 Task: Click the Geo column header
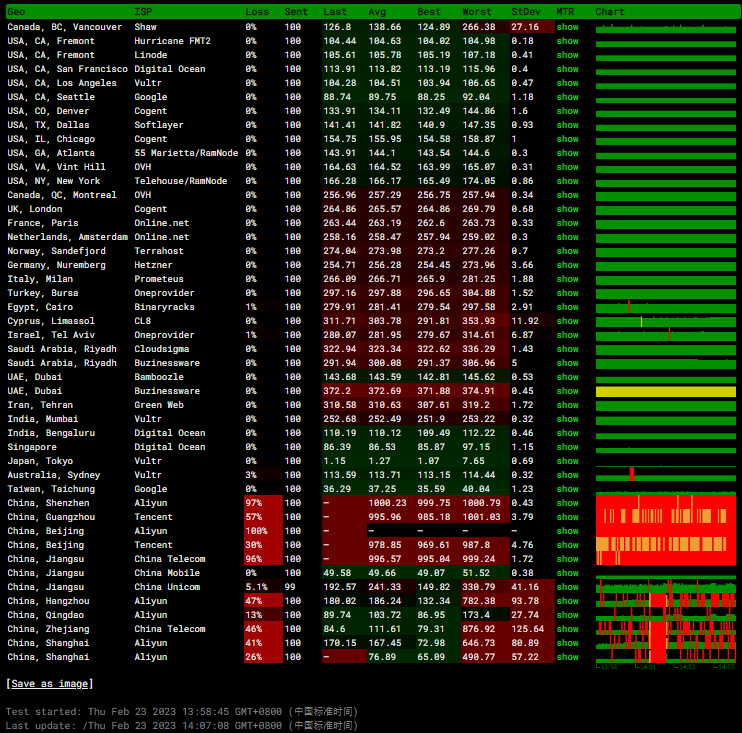click(17, 12)
